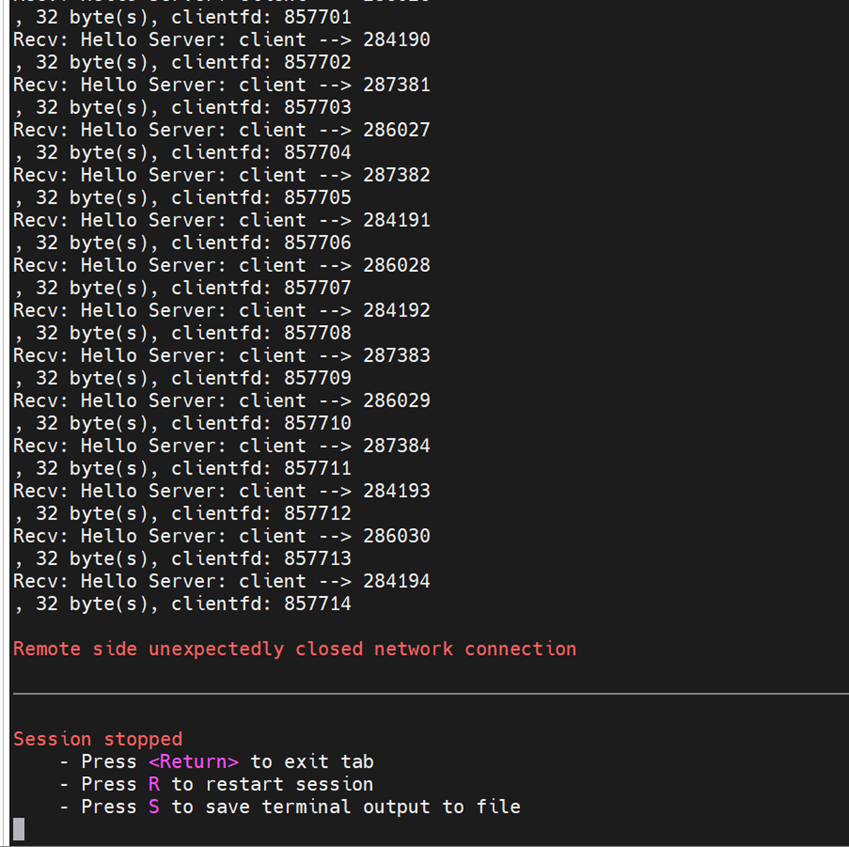Click the client number 286027

click(397, 130)
